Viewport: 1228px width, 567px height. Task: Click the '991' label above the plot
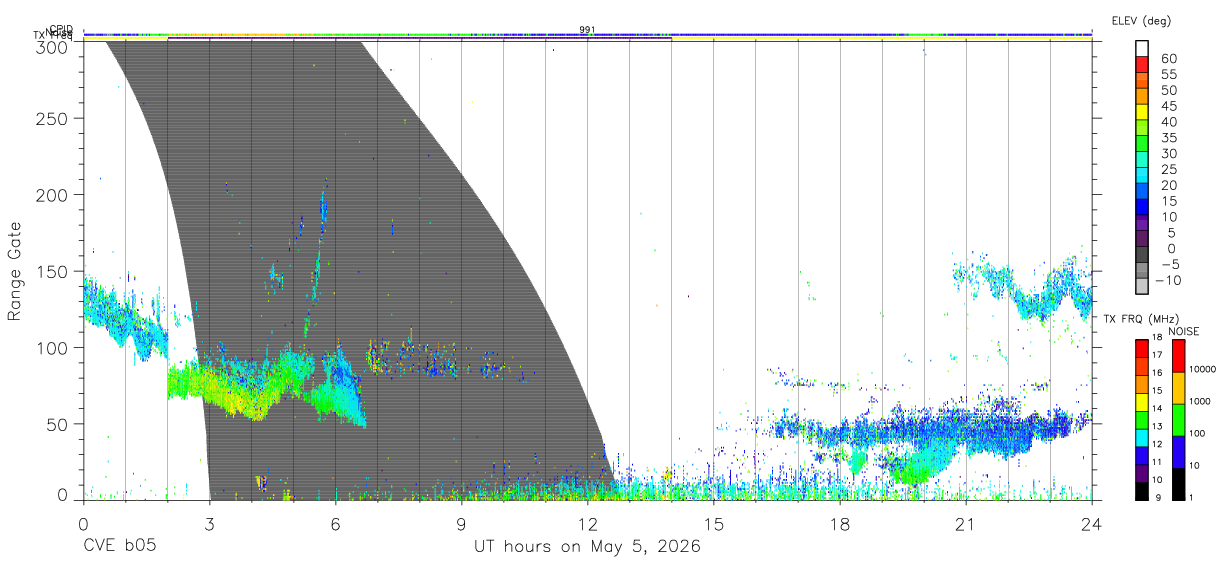tap(587, 30)
